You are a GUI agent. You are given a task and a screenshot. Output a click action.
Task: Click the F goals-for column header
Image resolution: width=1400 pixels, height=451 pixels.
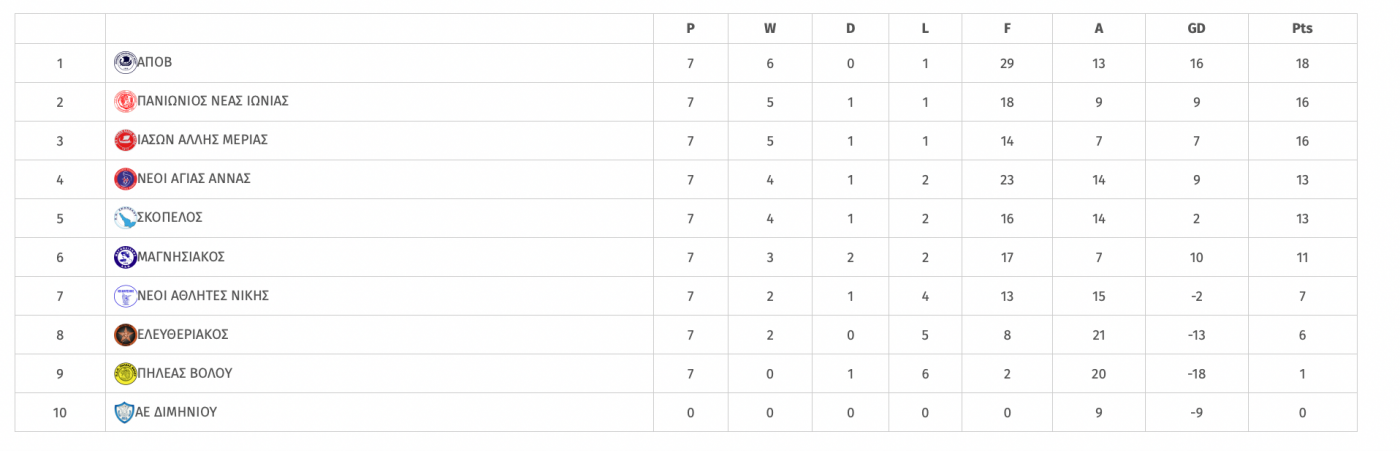click(x=1007, y=28)
